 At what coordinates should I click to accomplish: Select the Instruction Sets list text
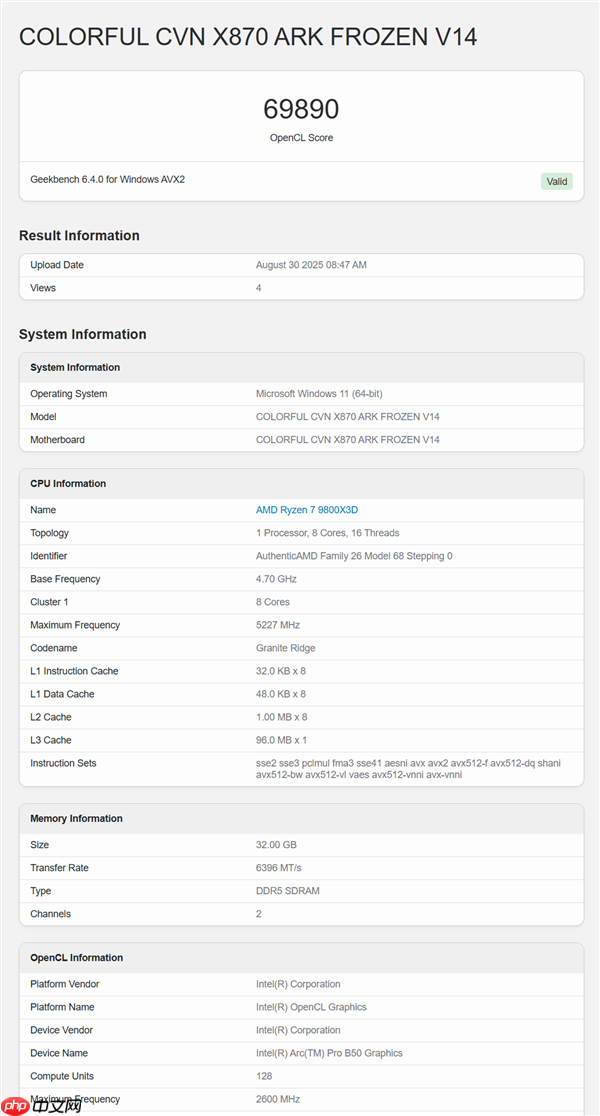point(408,769)
